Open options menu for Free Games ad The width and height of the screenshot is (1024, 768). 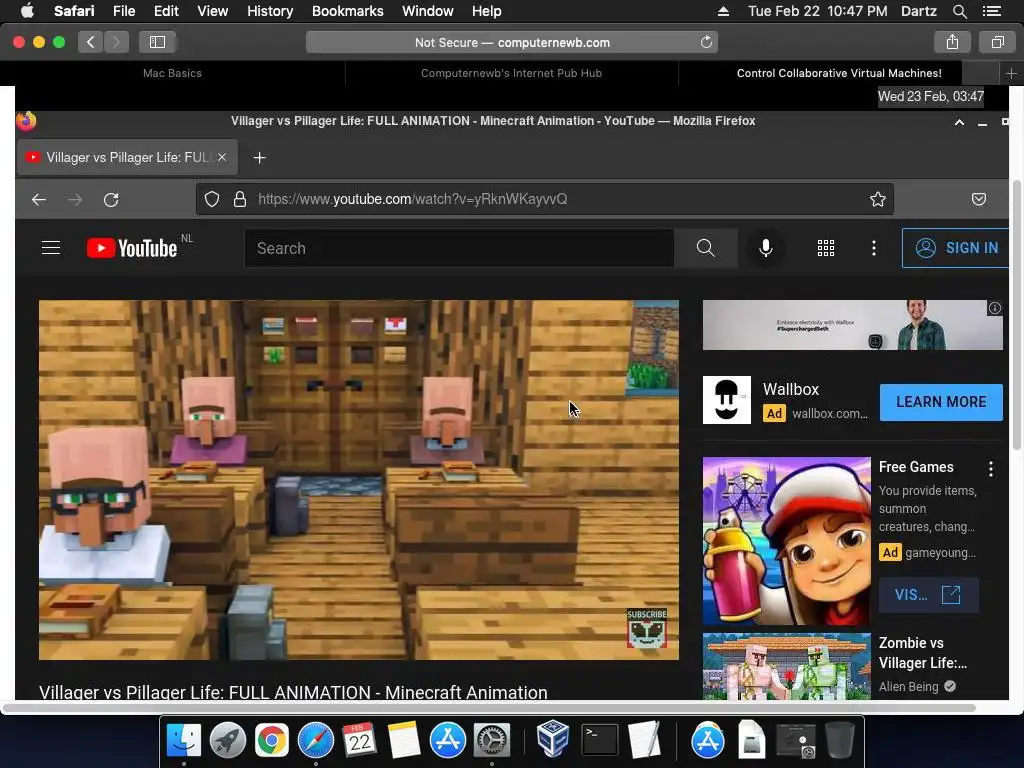(x=991, y=469)
